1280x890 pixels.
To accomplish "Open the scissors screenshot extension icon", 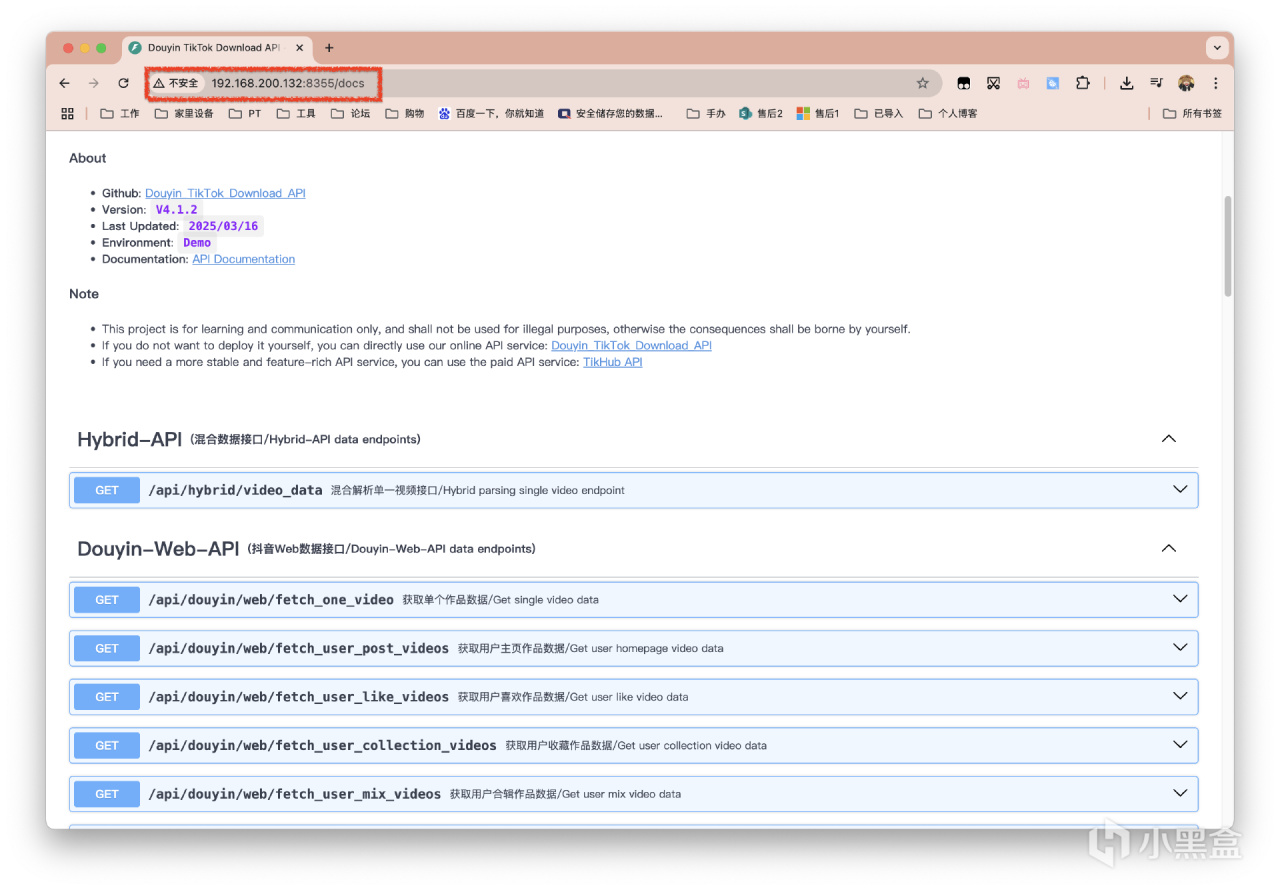I will 993,83.
